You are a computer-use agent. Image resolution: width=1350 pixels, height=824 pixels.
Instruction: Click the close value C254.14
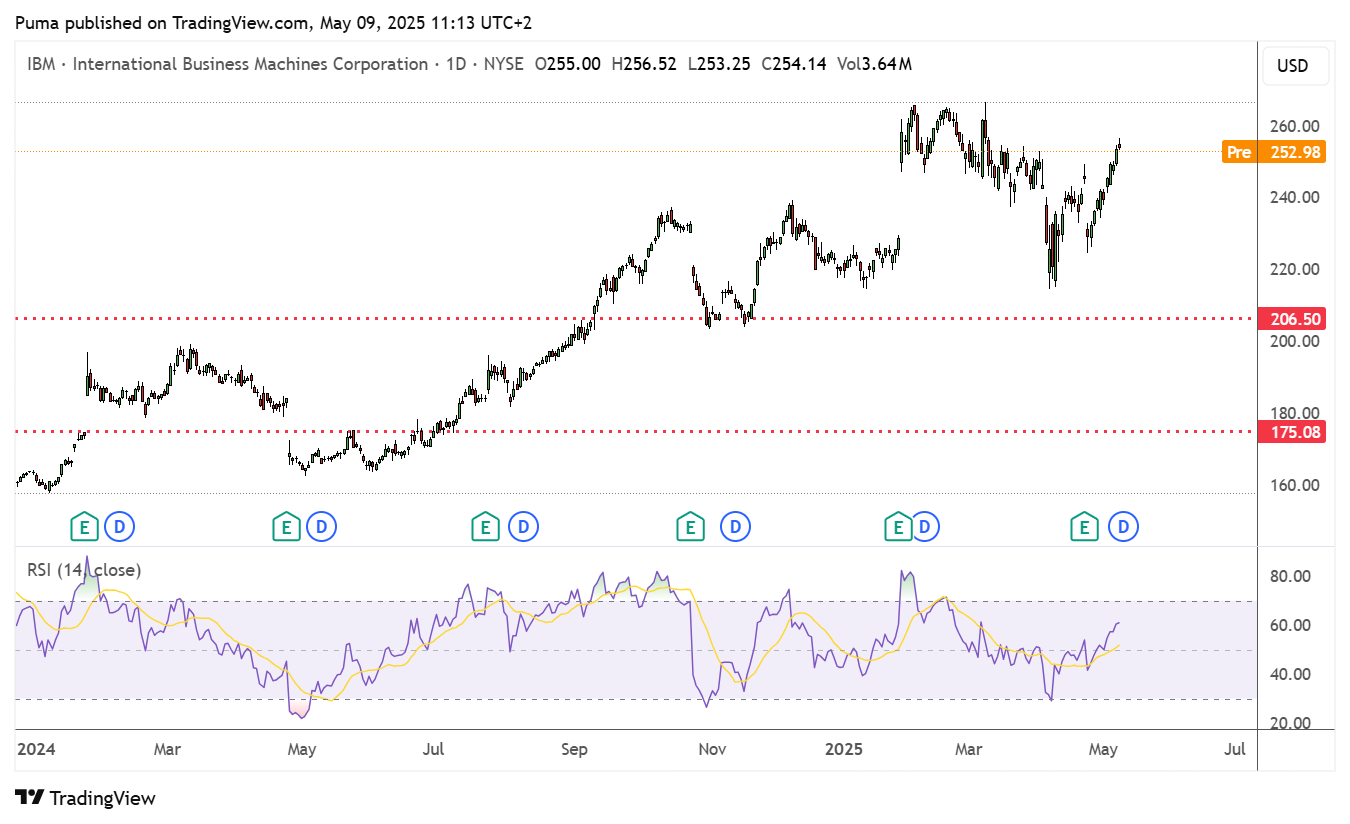(x=794, y=64)
